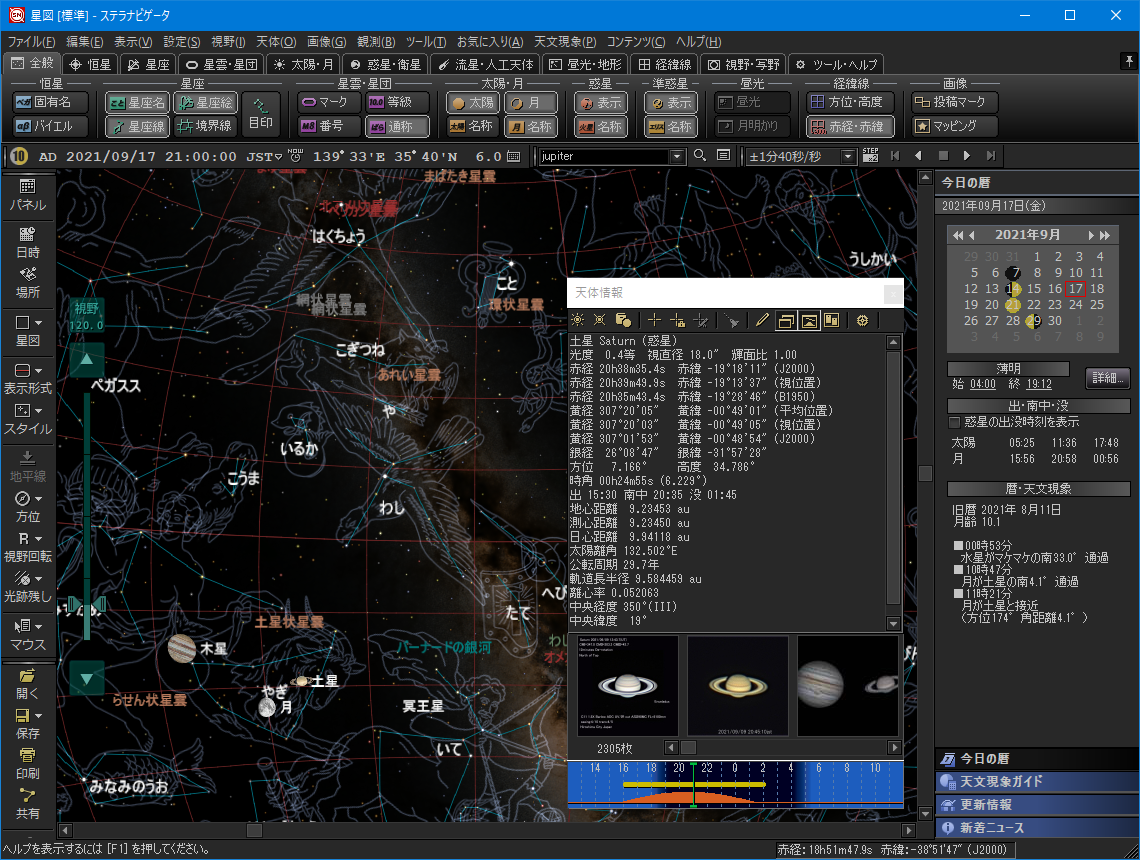The image size is (1140, 860).
Task: Toggle the 星座線 constellation lines button
Action: (137, 127)
